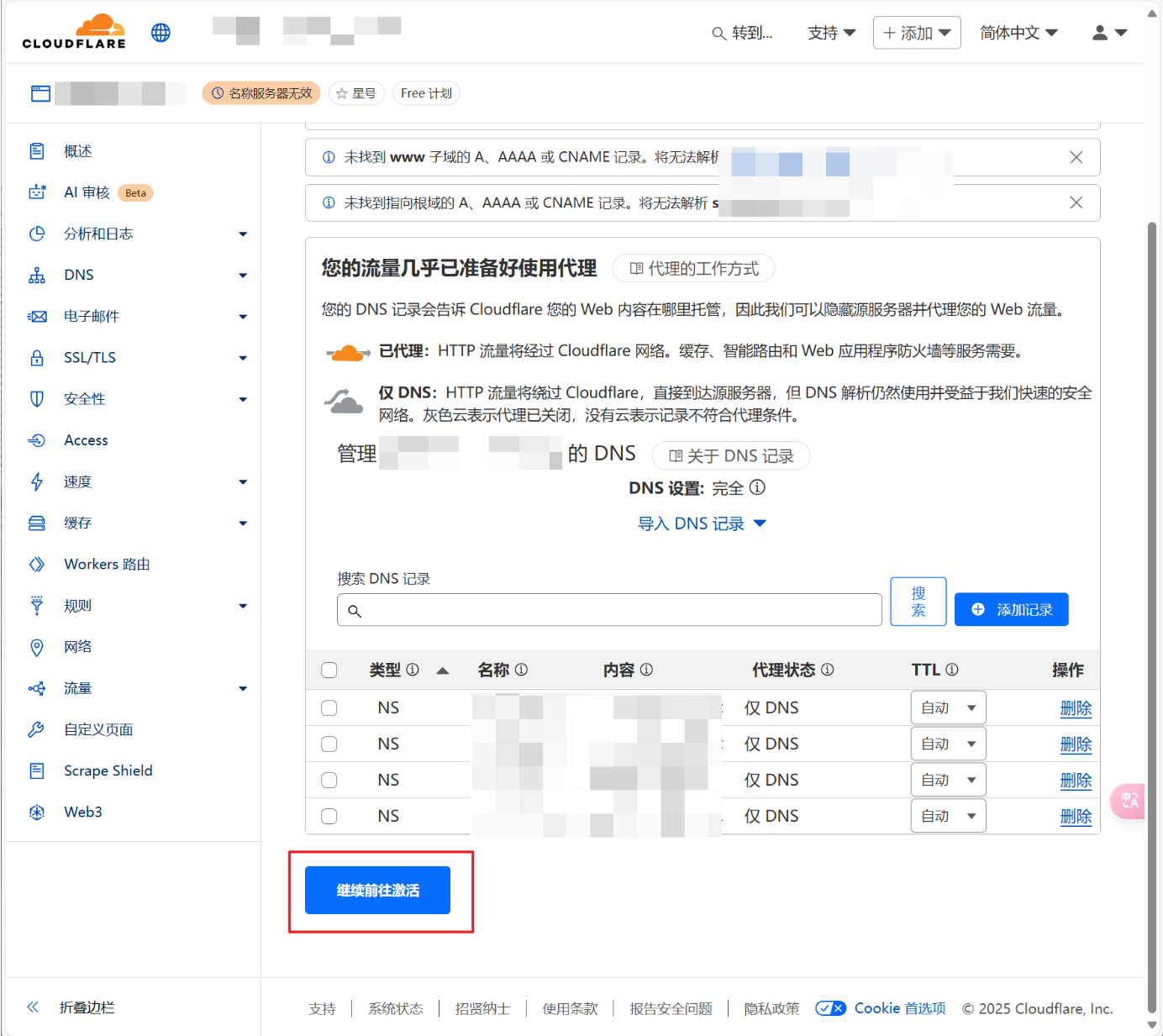
Task: Click the floating translate widget icon
Action: (x=1129, y=801)
